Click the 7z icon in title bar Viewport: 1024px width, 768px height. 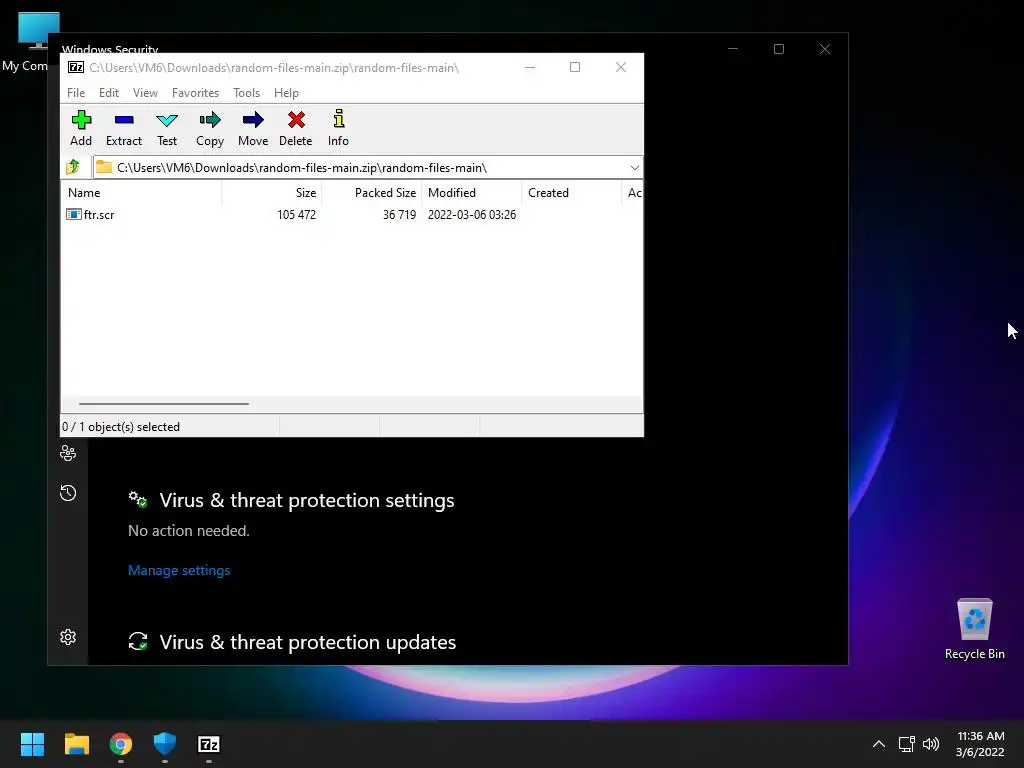pos(76,67)
